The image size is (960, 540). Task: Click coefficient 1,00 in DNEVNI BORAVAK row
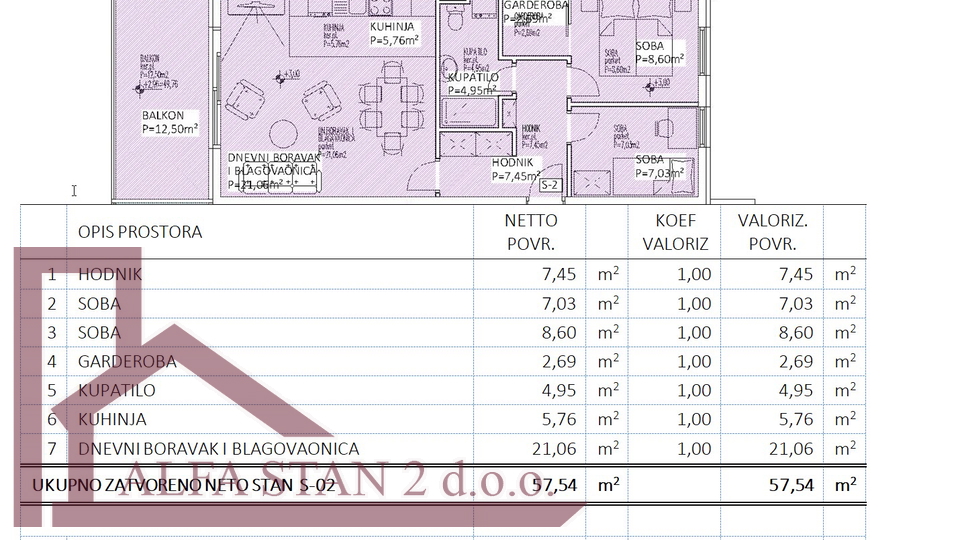tap(694, 449)
